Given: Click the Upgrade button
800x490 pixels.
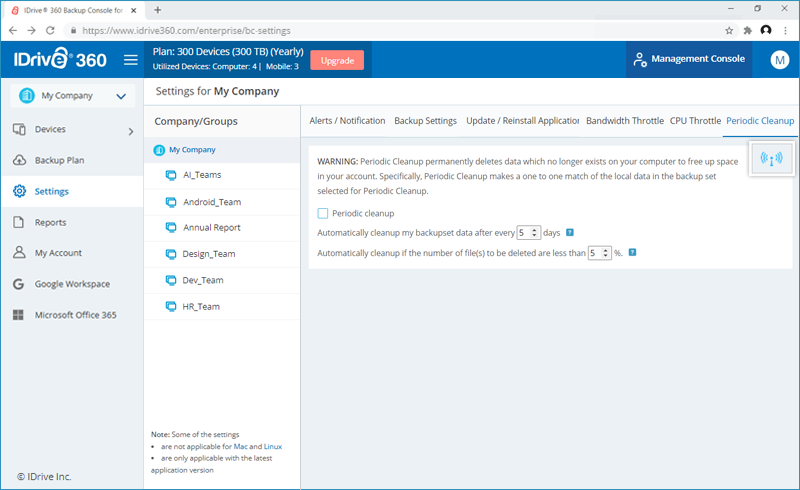Looking at the screenshot, I should (337, 60).
